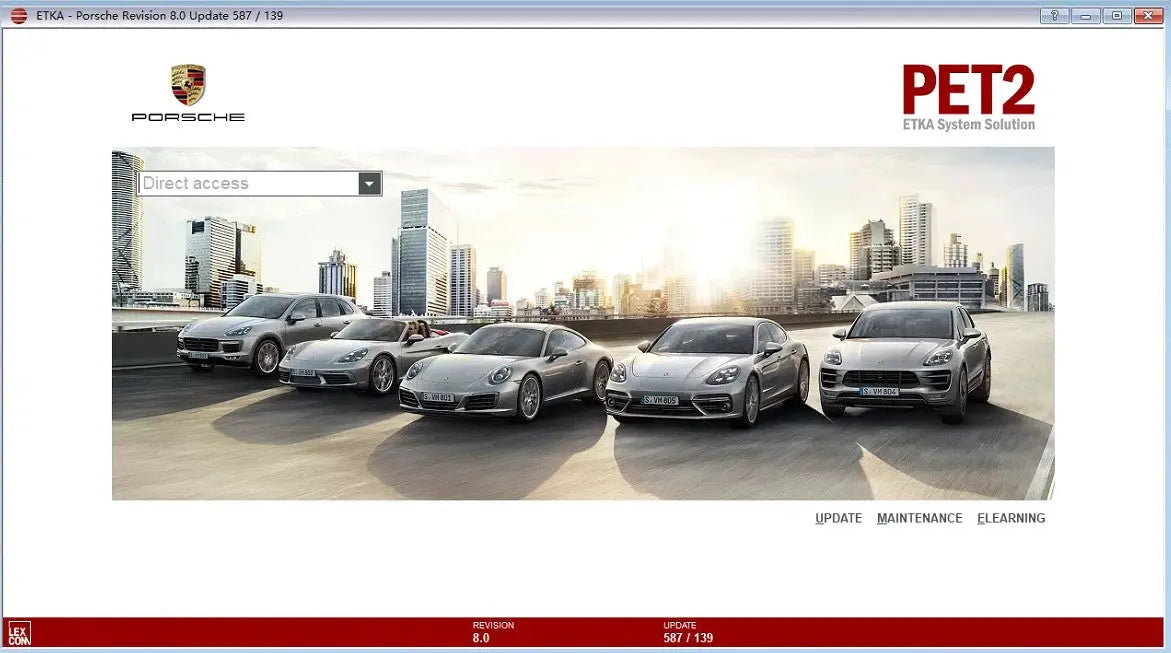
Task: Click the ETKA icon in title bar
Action: tap(18, 15)
